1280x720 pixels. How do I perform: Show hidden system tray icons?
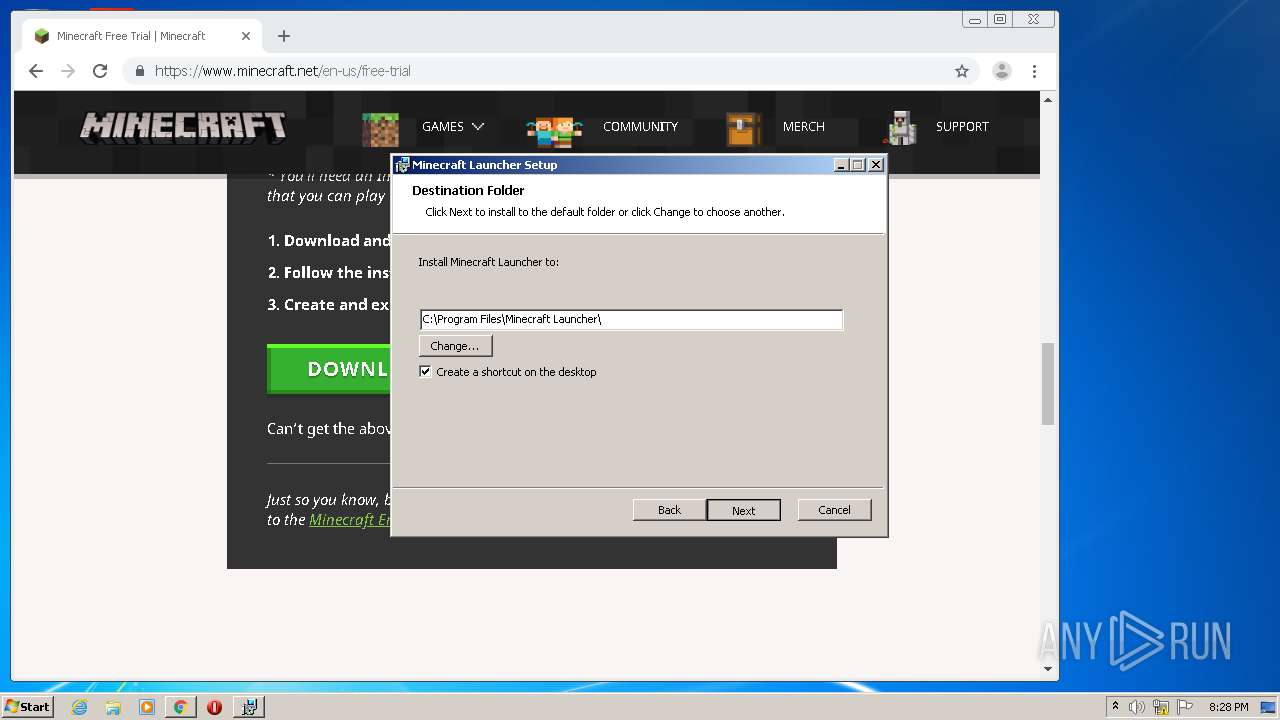click(x=1115, y=707)
